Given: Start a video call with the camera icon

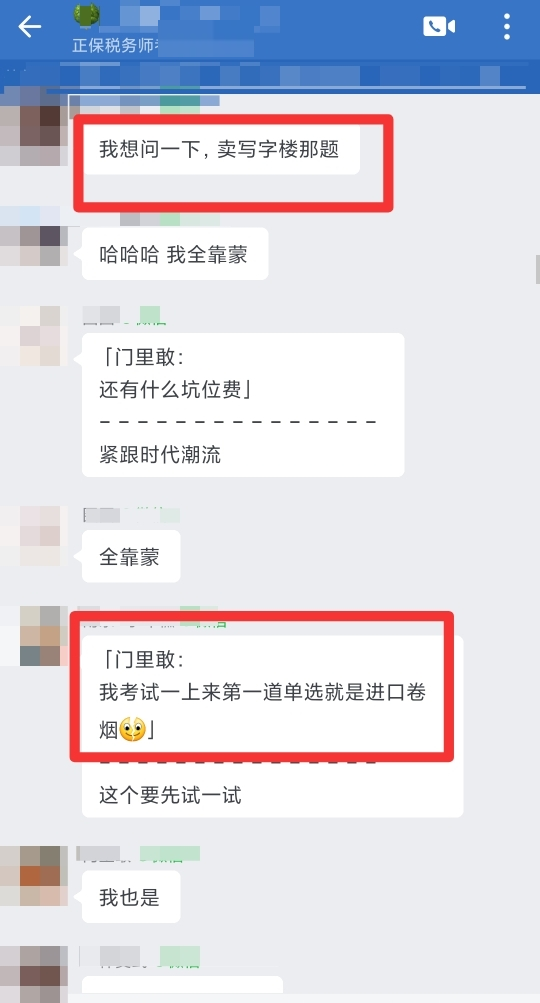Looking at the screenshot, I should (439, 26).
